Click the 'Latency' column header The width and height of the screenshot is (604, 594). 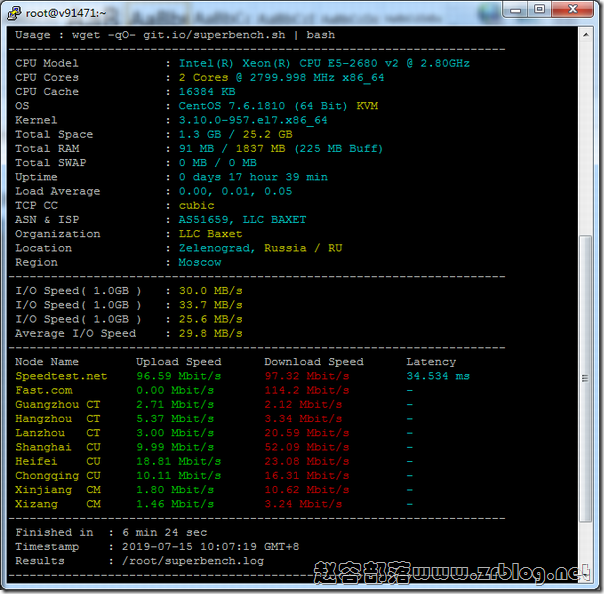(x=431, y=361)
